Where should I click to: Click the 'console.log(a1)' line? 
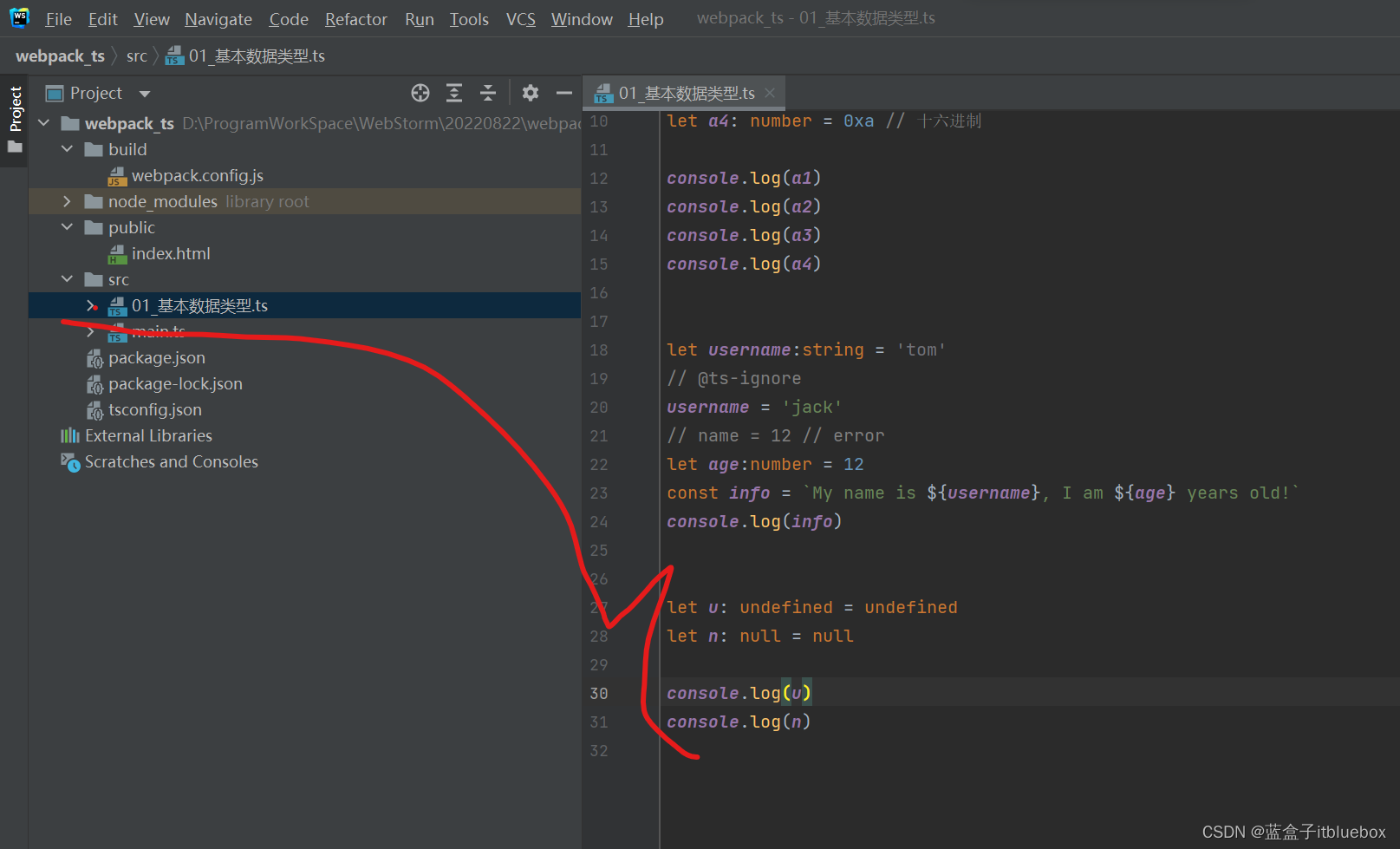point(744,179)
